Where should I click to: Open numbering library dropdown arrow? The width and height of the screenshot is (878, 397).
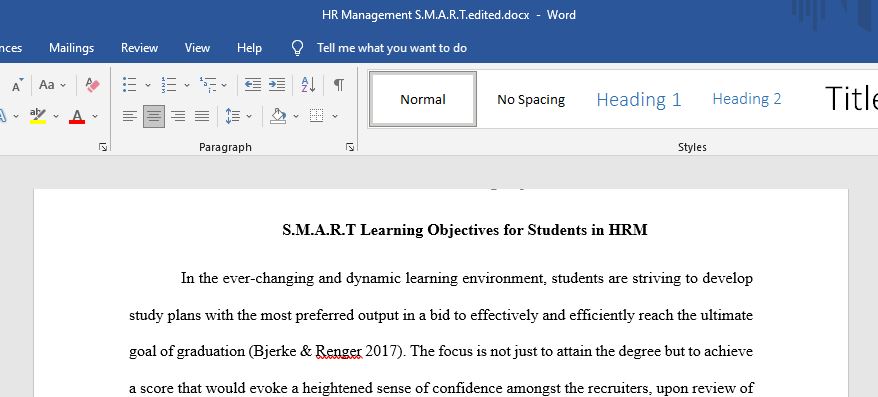coord(187,85)
